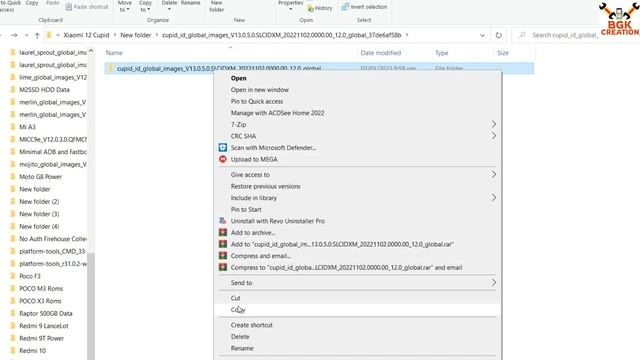Click the red MEGA upload icon
The width and height of the screenshot is (640, 360).
[x=222, y=159]
